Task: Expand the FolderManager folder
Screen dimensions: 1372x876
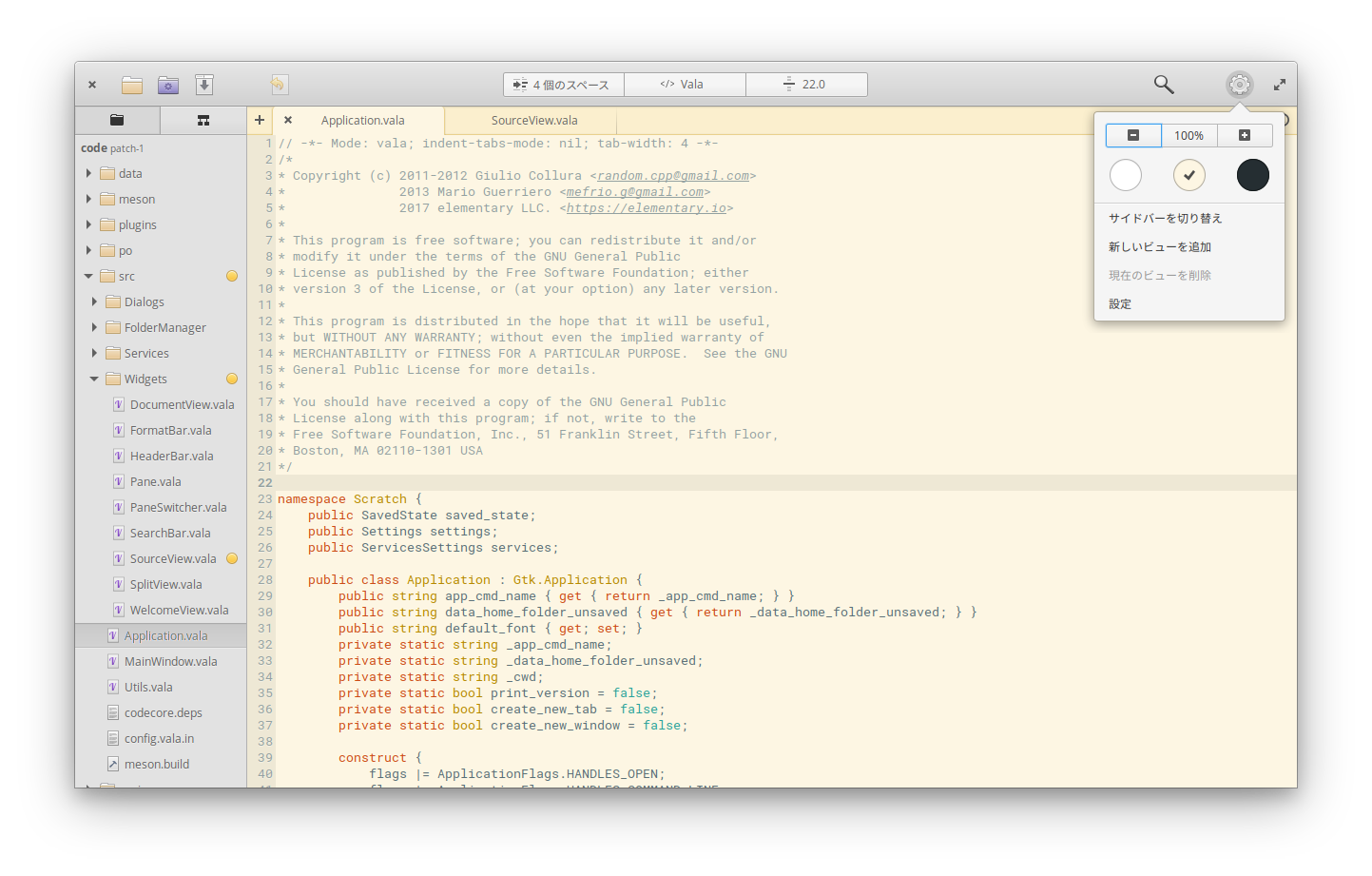Action: pyautogui.click(x=94, y=327)
